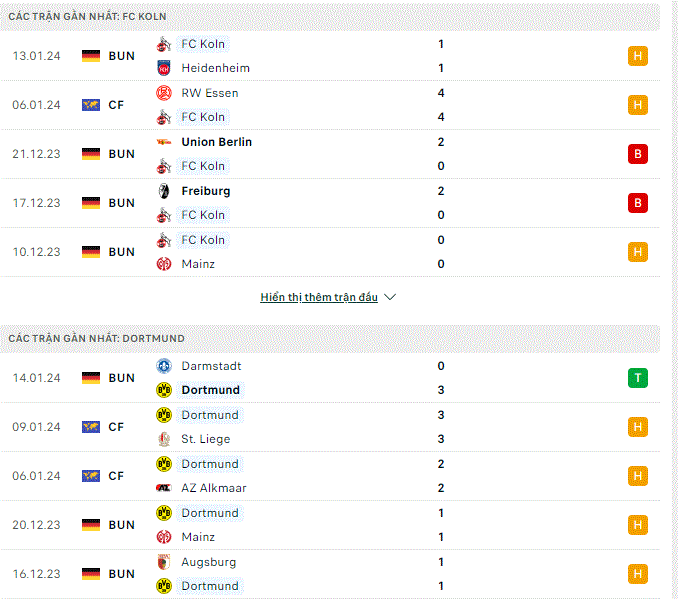Expand the chevron beside Hiển thị thêm trận đấu
This screenshot has height=599, width=678.
point(390,297)
